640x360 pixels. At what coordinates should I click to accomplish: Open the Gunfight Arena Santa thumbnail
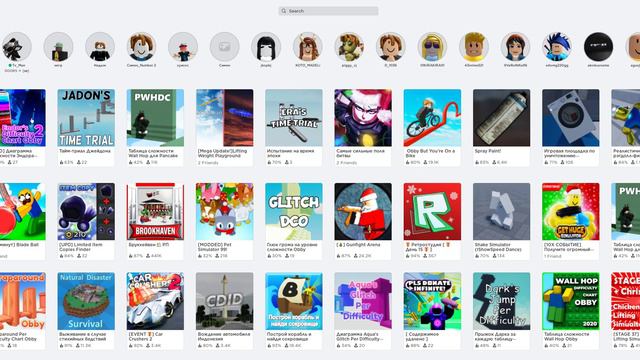pyautogui.click(x=363, y=211)
